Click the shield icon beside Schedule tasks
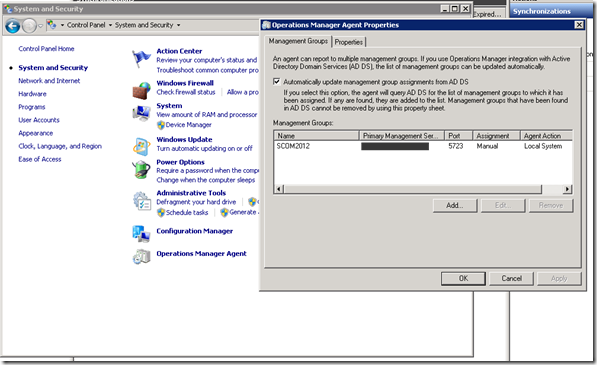The image size is (597, 365). (161, 213)
